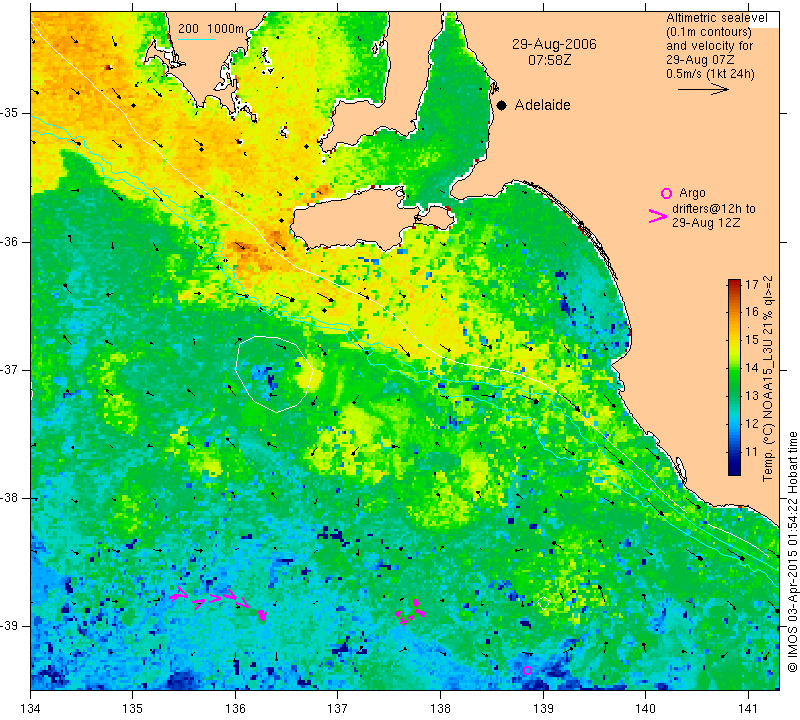Click the IMOS copyright timestamp text
The width and height of the screenshot is (800, 720).
click(x=792, y=551)
